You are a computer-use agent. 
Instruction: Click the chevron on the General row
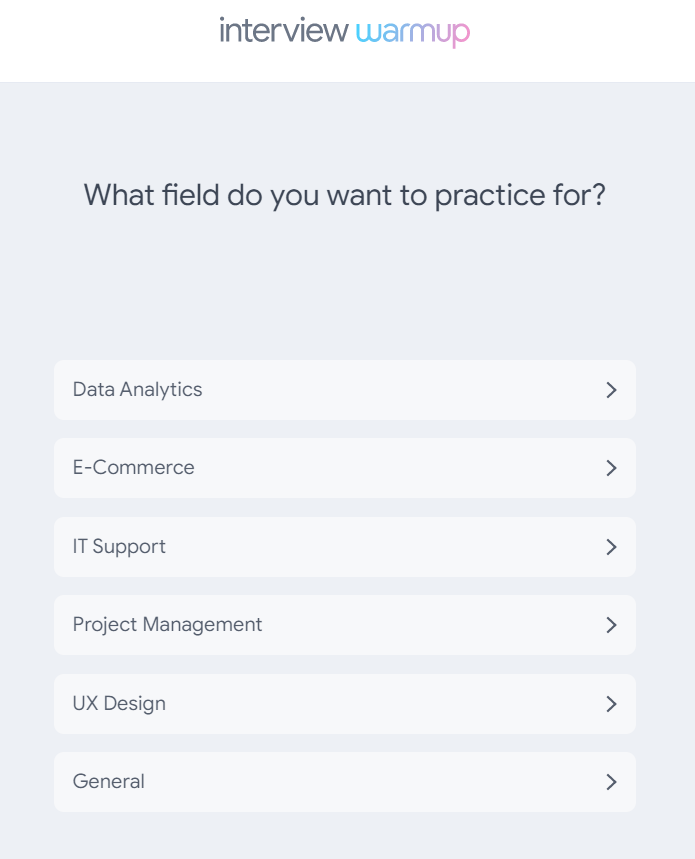tap(611, 782)
